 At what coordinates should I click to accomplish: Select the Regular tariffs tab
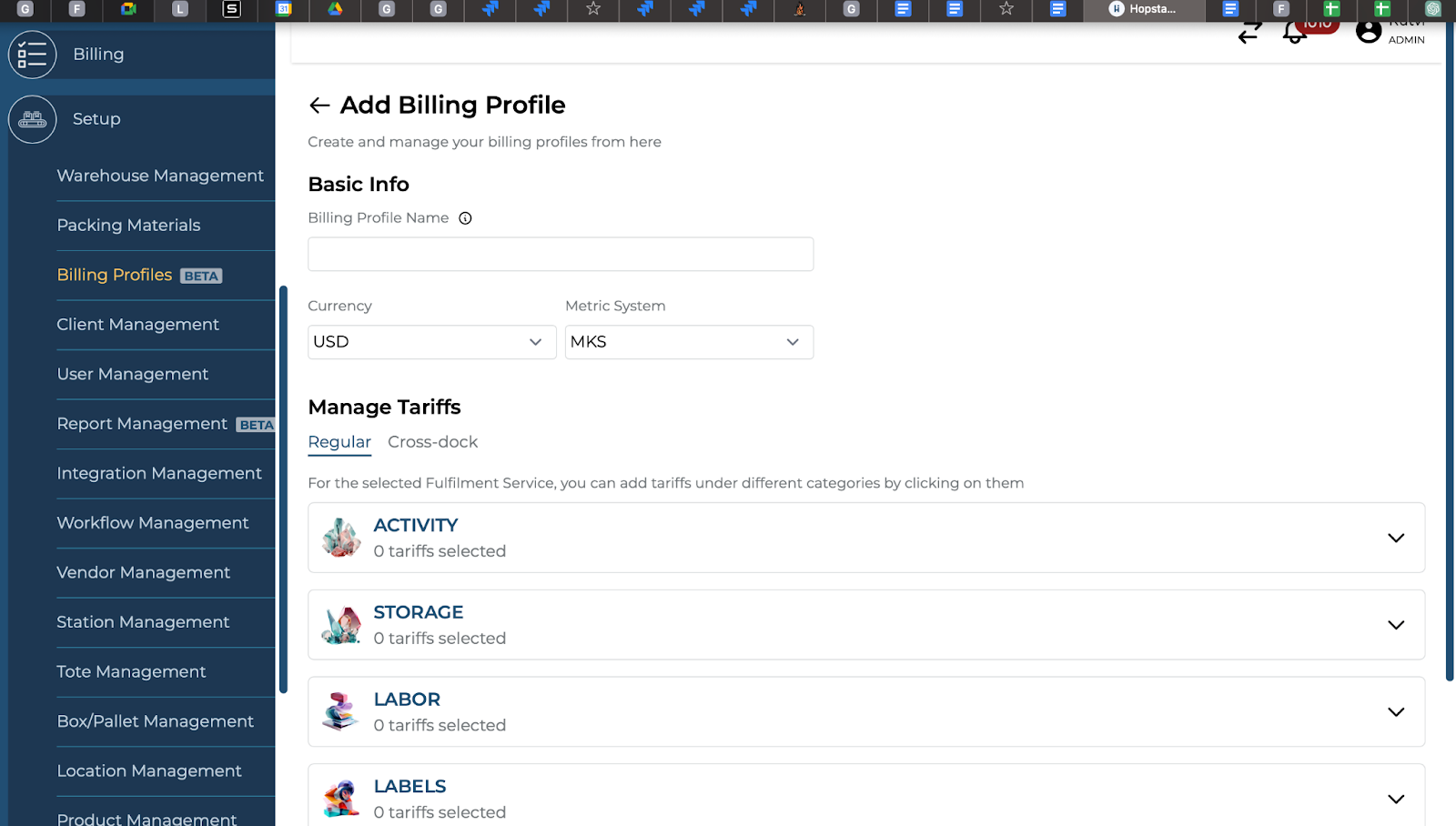coord(339,442)
